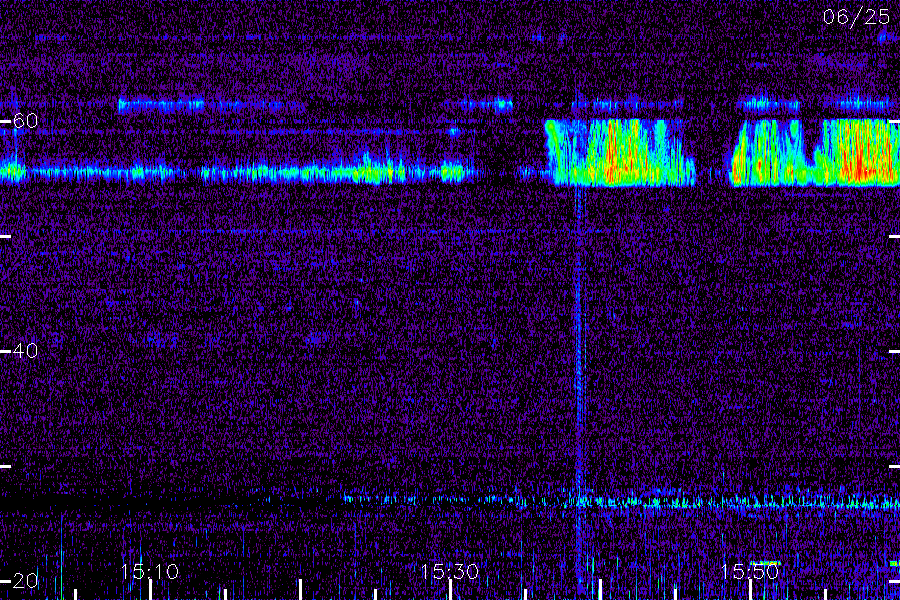Click the 15:50 time label
Viewport: 900px width, 600px height.
[750, 572]
